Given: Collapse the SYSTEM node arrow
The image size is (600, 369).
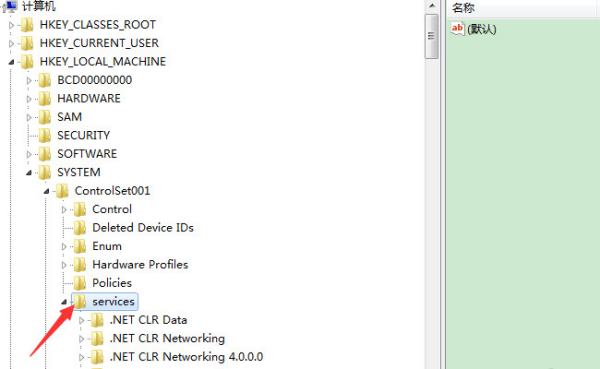Looking at the screenshot, I should [x=29, y=173].
